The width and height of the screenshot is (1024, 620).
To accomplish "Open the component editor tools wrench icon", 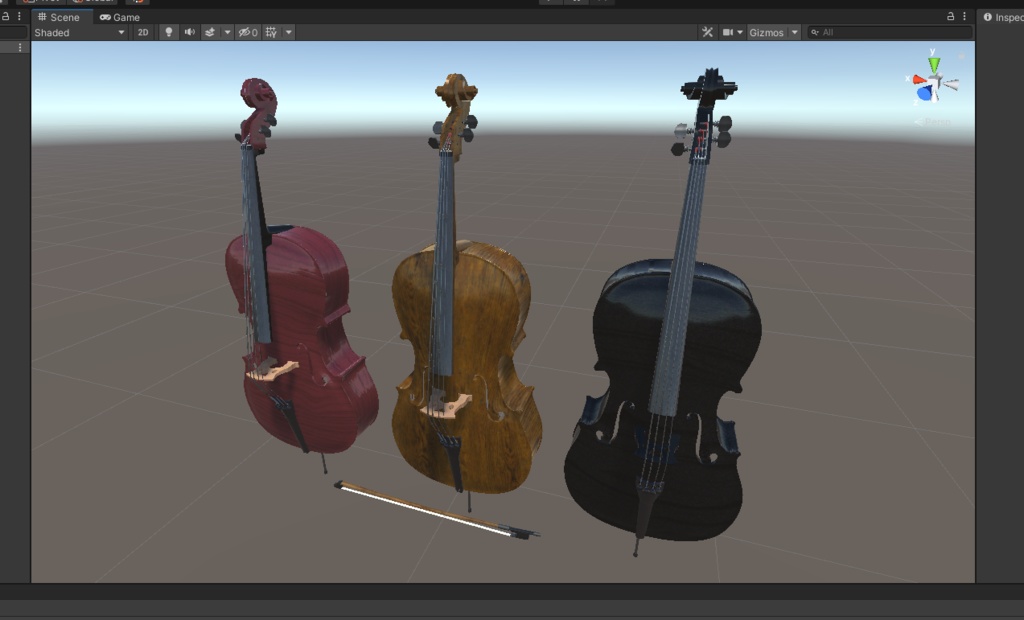I will pos(708,31).
